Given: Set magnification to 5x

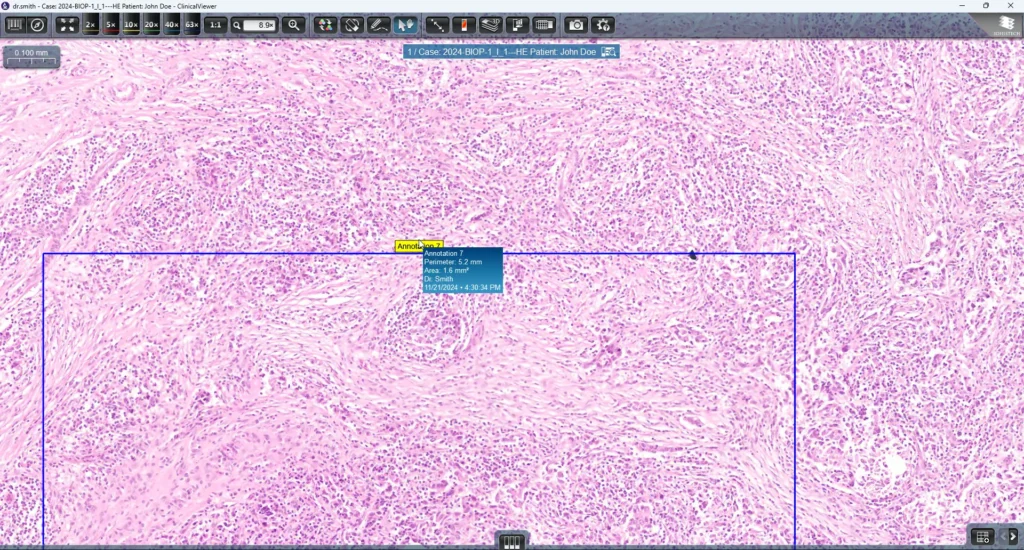Looking at the screenshot, I should tap(110, 25).
